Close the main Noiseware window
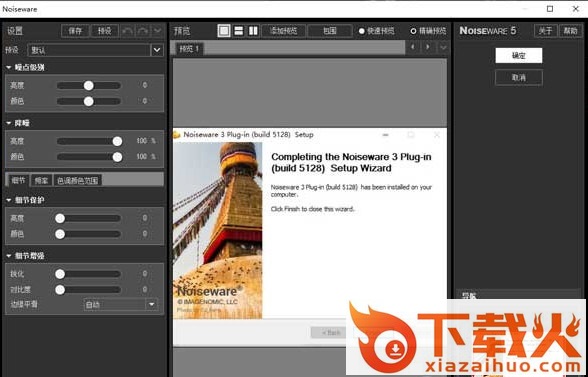 click(576, 9)
